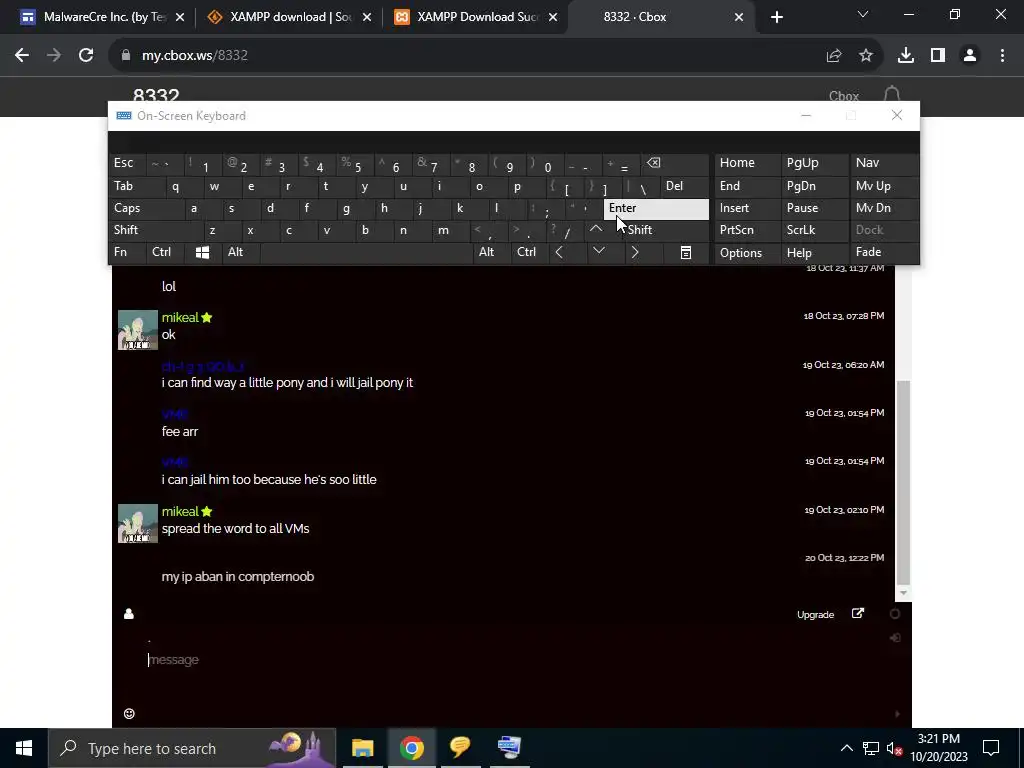Click the taskbar search box

[x=192, y=748]
